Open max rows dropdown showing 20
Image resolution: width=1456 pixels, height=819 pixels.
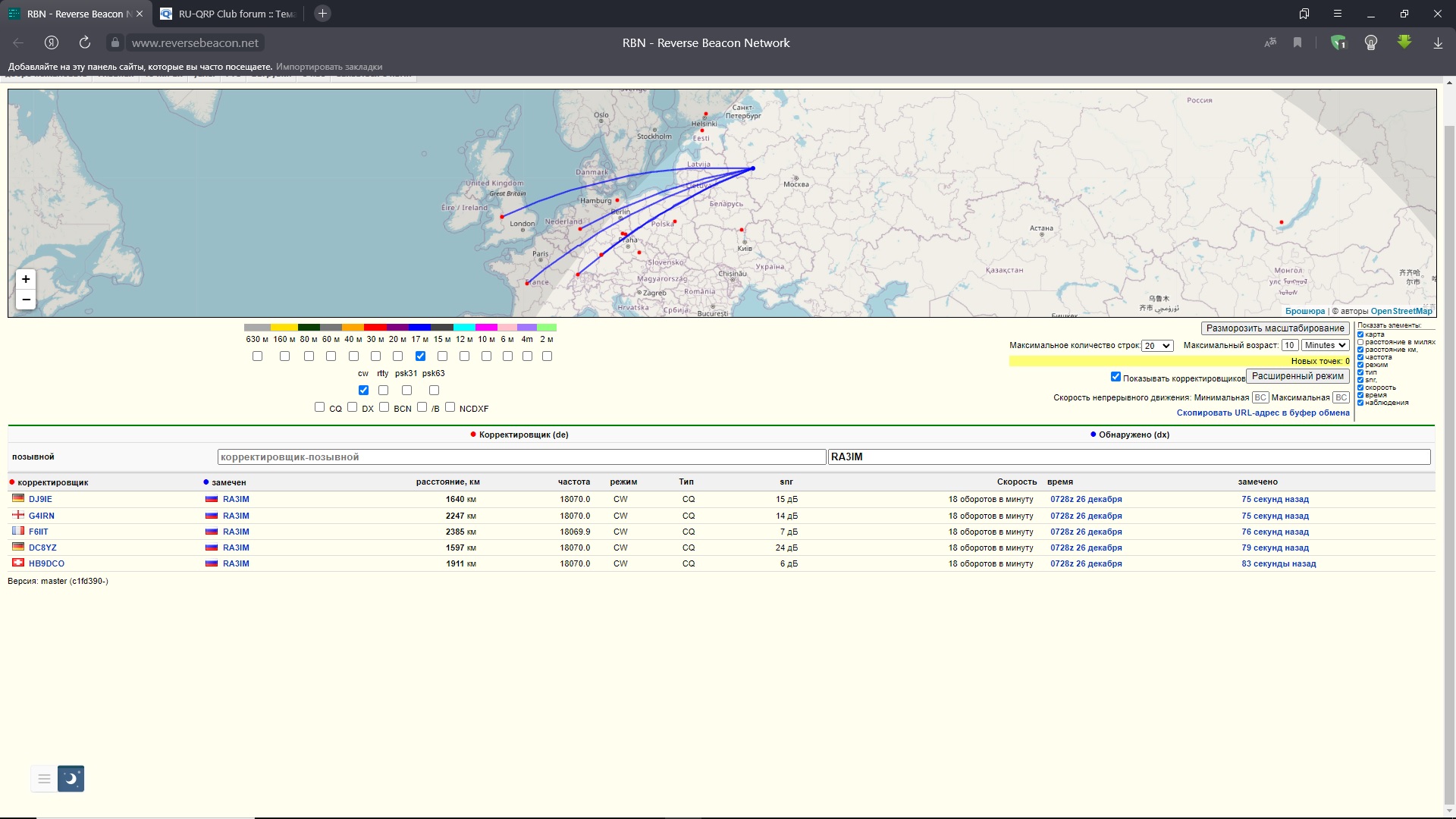(x=1158, y=346)
